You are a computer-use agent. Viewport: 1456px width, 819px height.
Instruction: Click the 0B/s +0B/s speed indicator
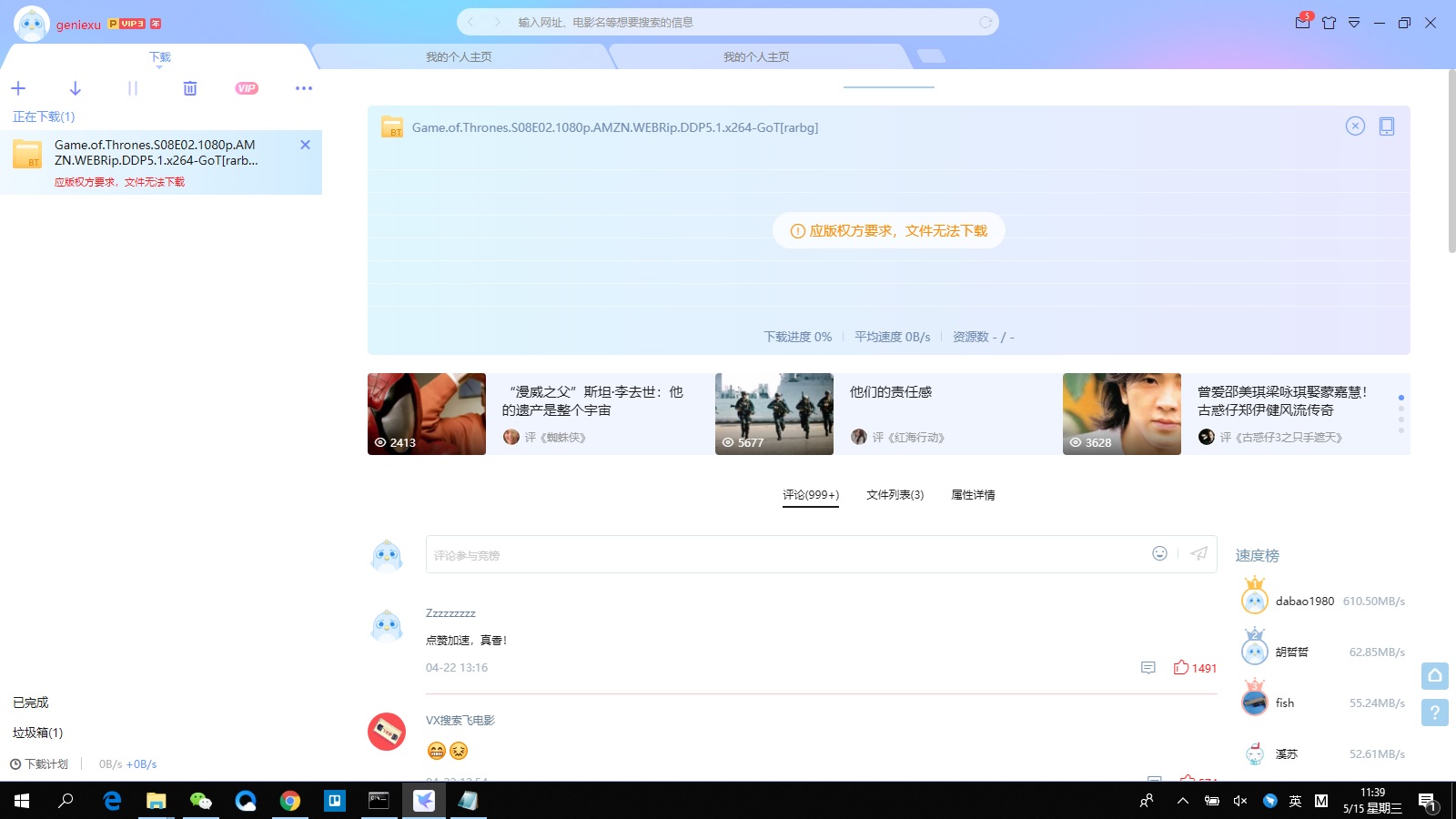click(x=127, y=764)
